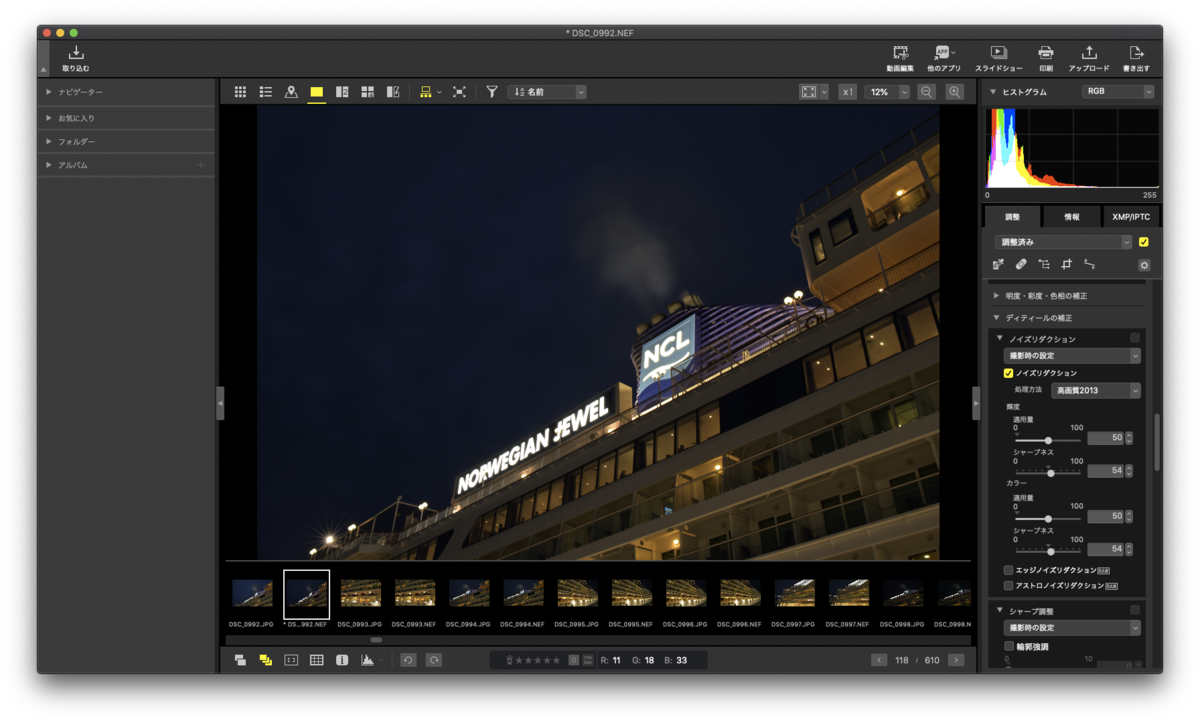Toggle the ノイズリダクション checkbox
This screenshot has width=1200, height=723.
[1006, 372]
